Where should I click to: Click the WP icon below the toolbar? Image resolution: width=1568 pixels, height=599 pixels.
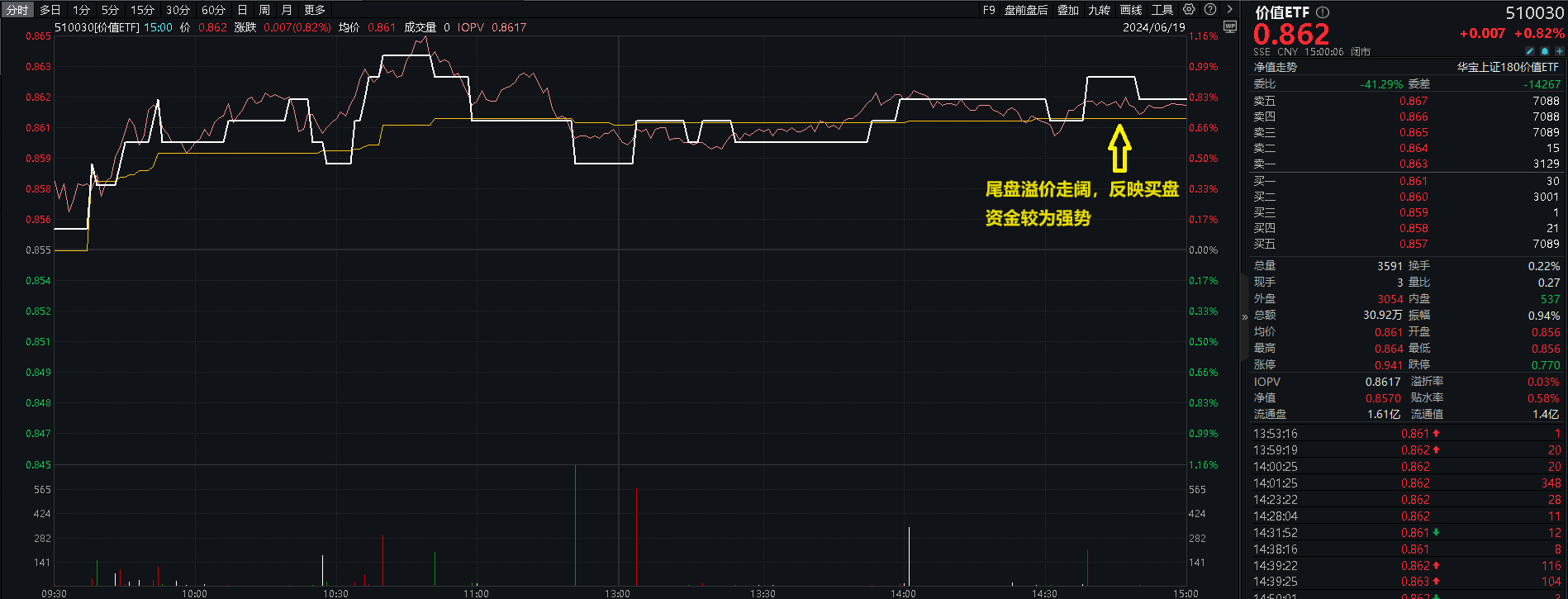point(1230,27)
